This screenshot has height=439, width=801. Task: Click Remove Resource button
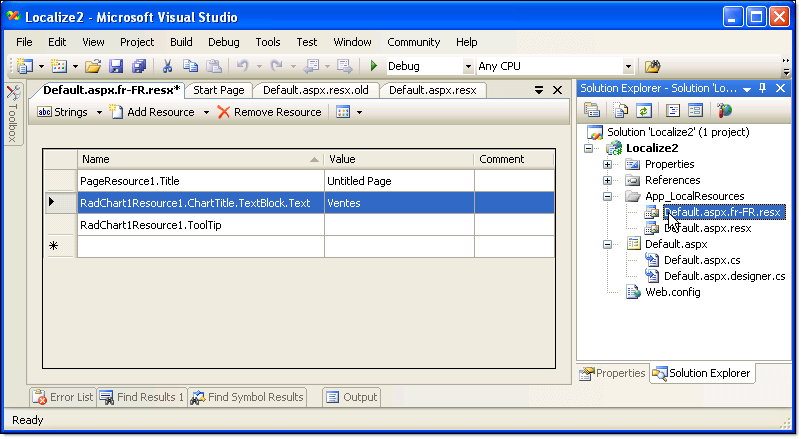(x=270, y=112)
